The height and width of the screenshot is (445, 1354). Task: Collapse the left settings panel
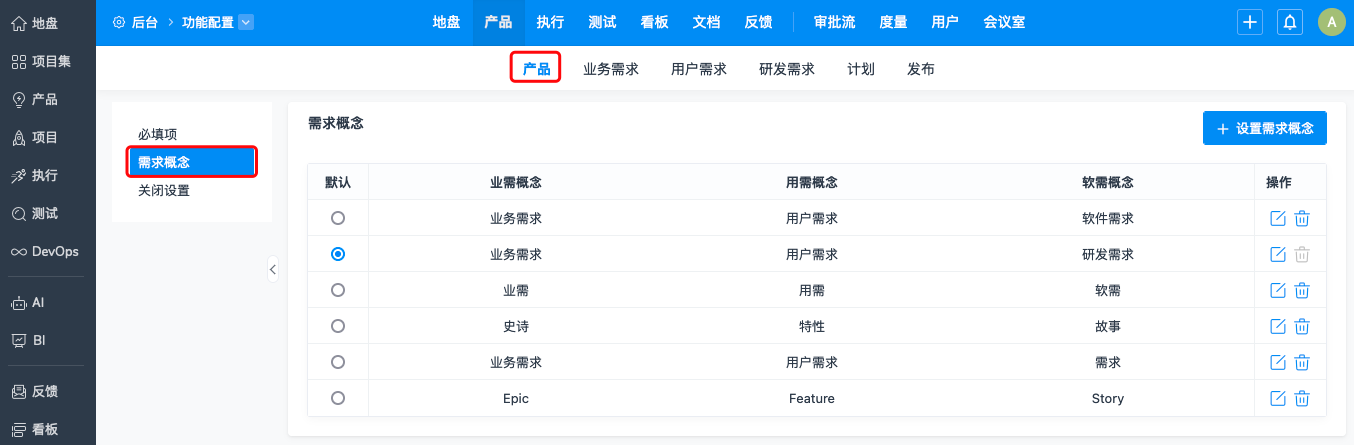(272, 269)
